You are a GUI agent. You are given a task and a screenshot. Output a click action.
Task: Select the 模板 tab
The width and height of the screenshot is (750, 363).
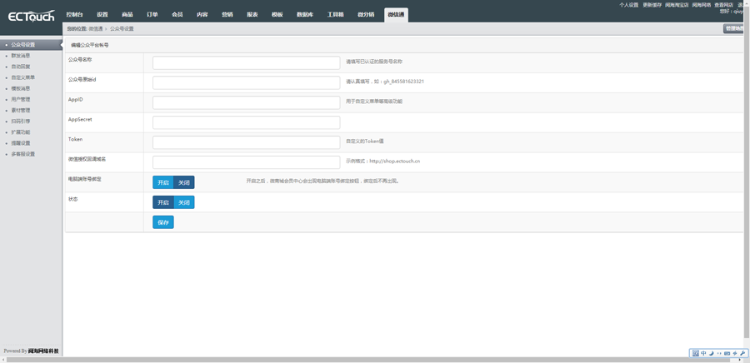[277, 15]
